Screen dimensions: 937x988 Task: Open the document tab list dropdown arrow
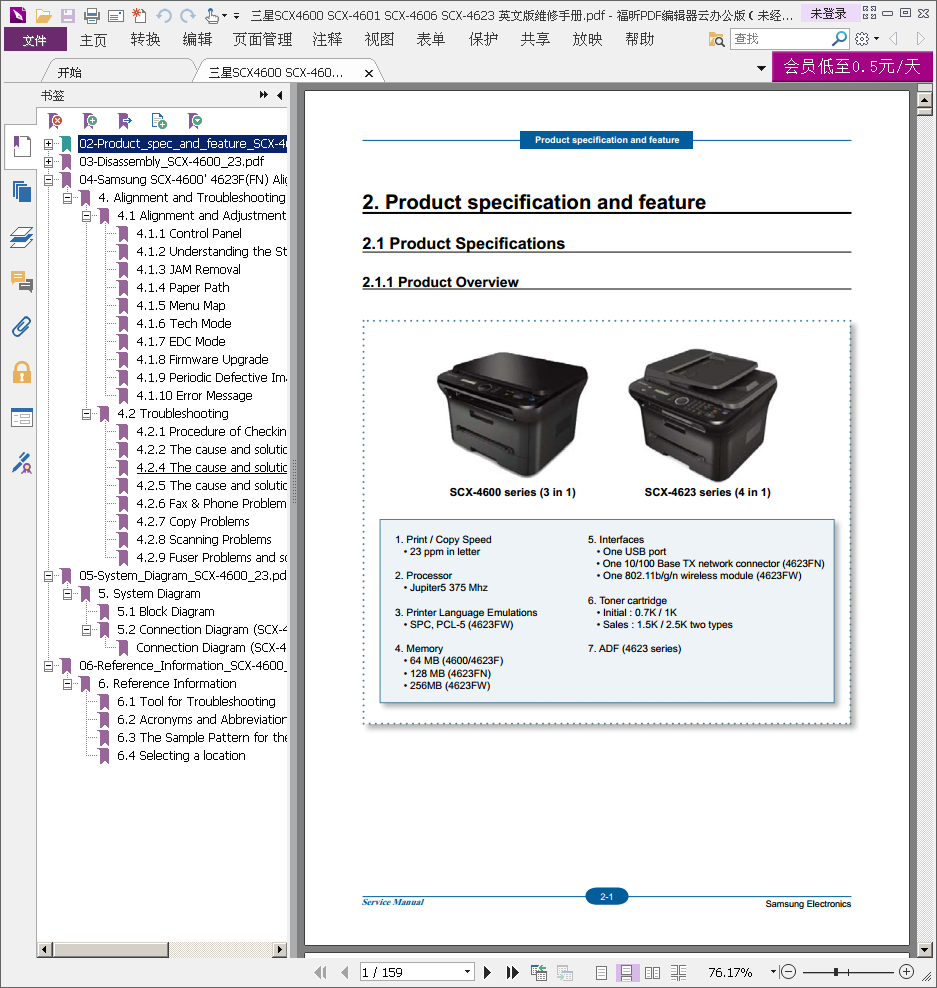pos(761,68)
